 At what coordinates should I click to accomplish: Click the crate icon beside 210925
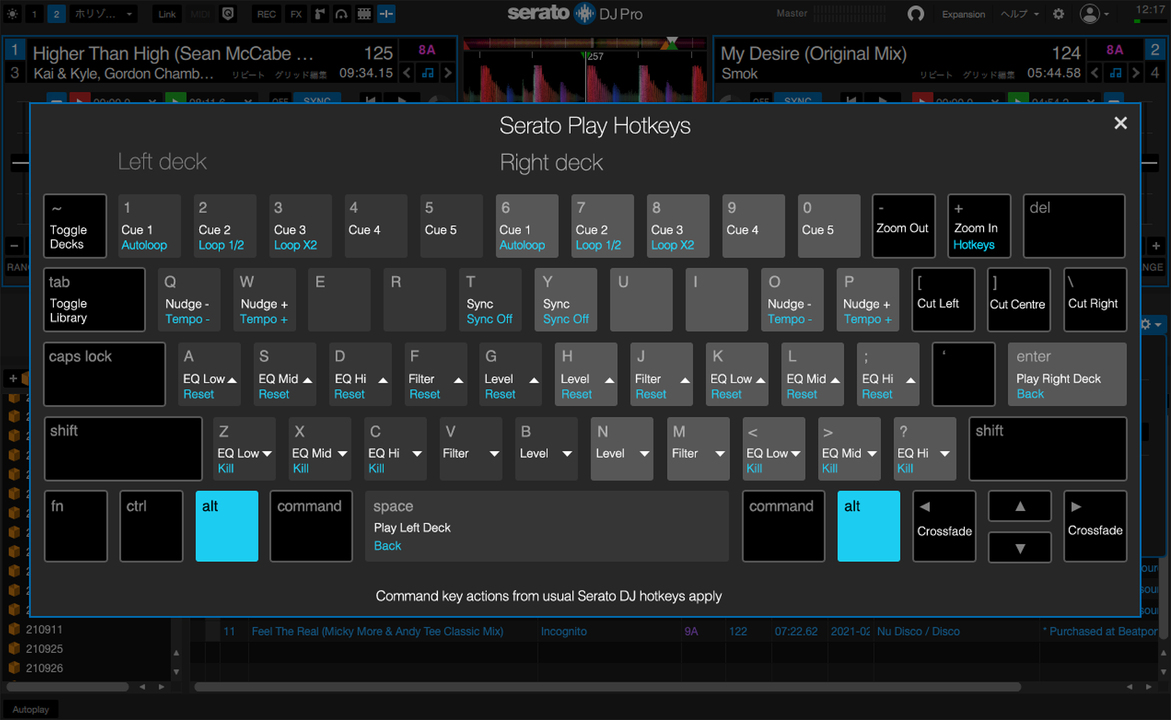(x=13, y=649)
